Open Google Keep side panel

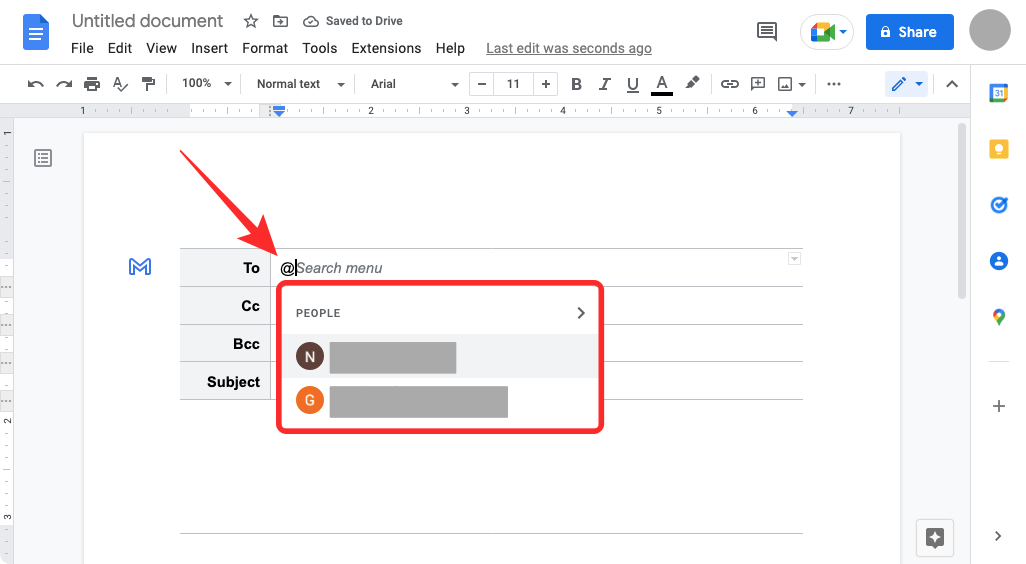[999, 149]
